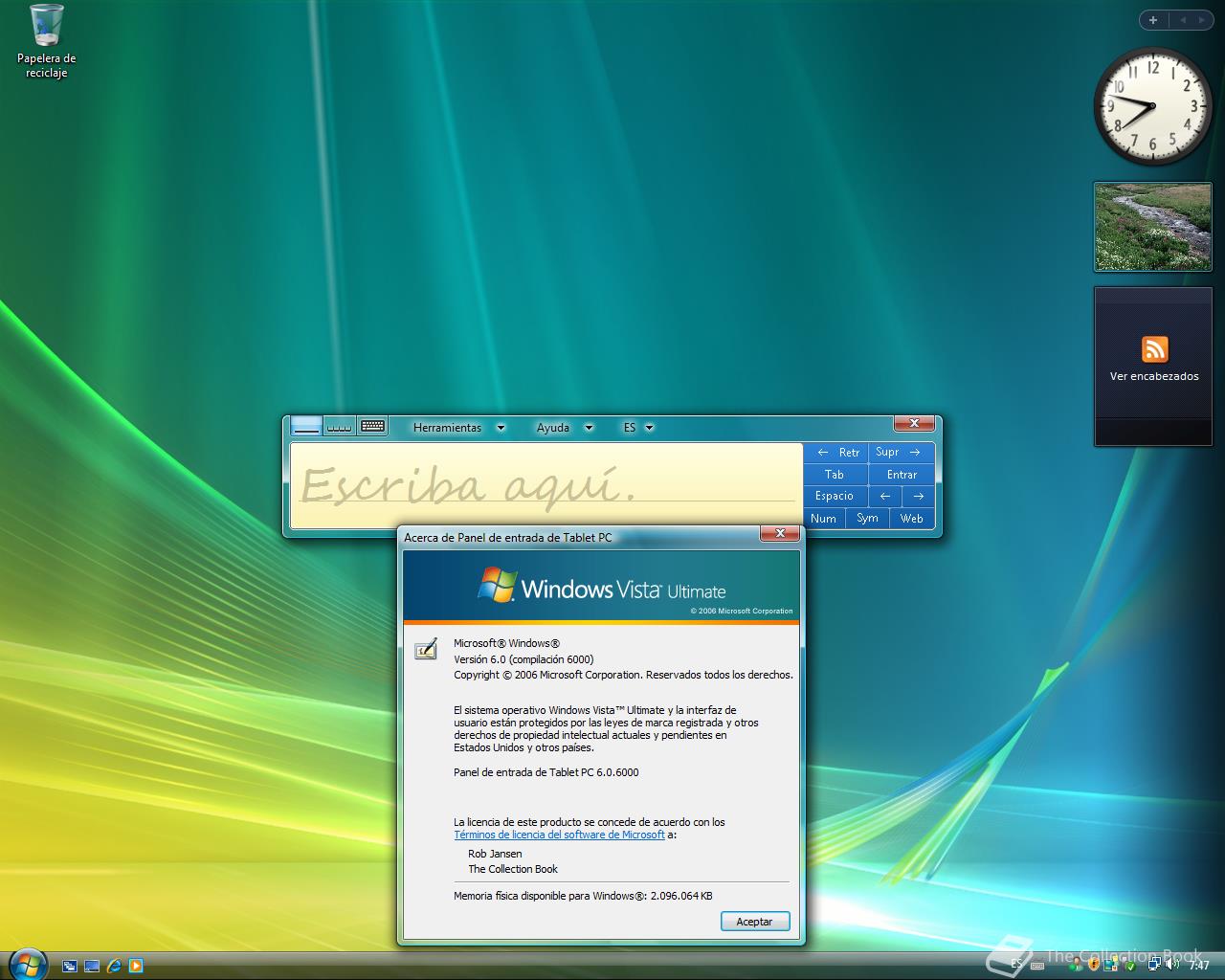Open the Windows Start orb

(27, 963)
